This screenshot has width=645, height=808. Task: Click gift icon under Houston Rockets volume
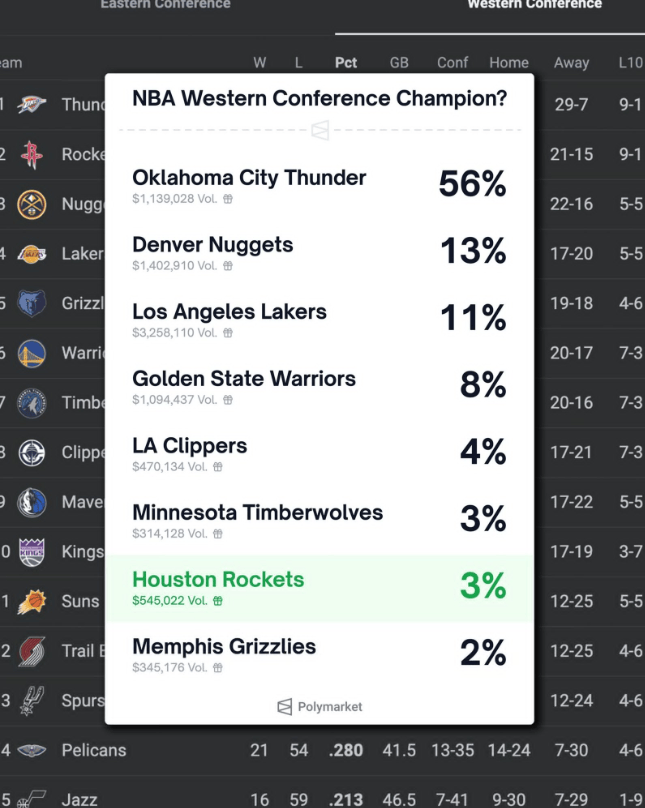click(x=218, y=601)
